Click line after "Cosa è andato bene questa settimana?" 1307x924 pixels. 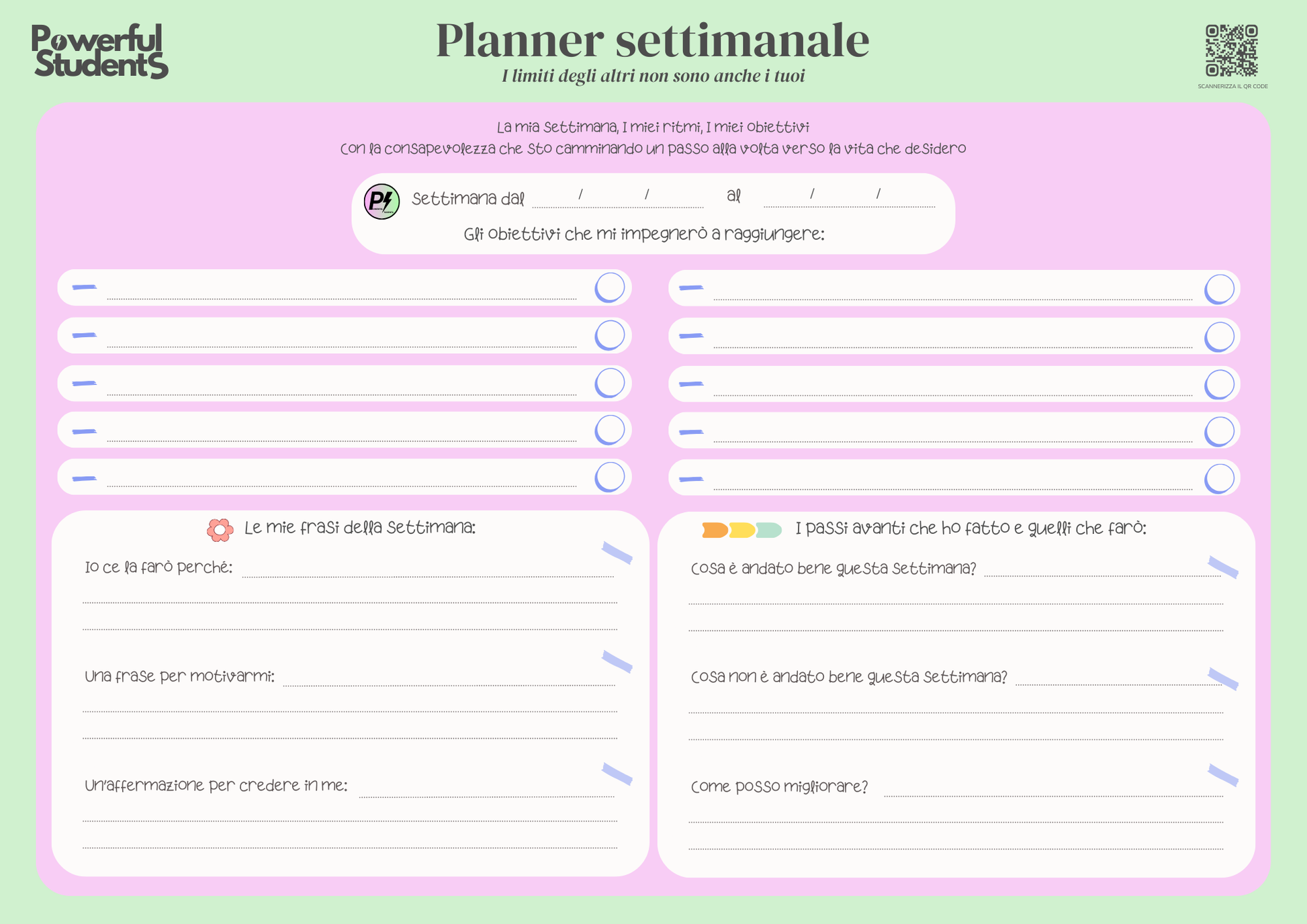pyautogui.click(x=1101, y=571)
